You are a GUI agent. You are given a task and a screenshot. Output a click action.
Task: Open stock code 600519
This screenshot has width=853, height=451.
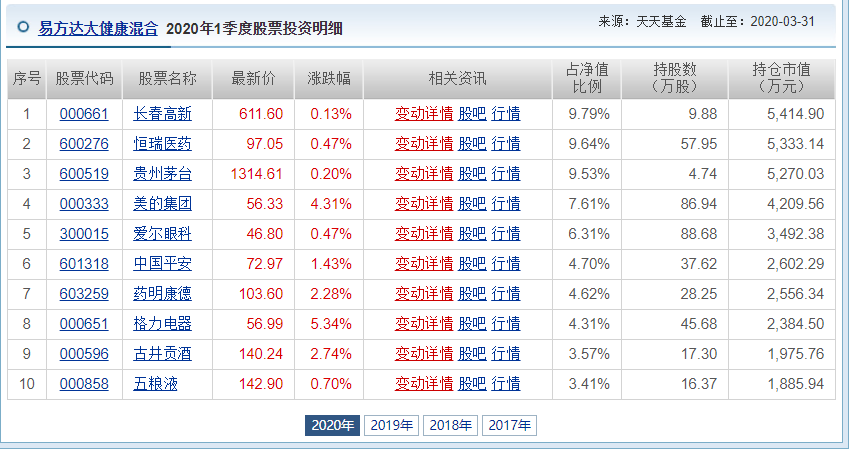[84, 174]
